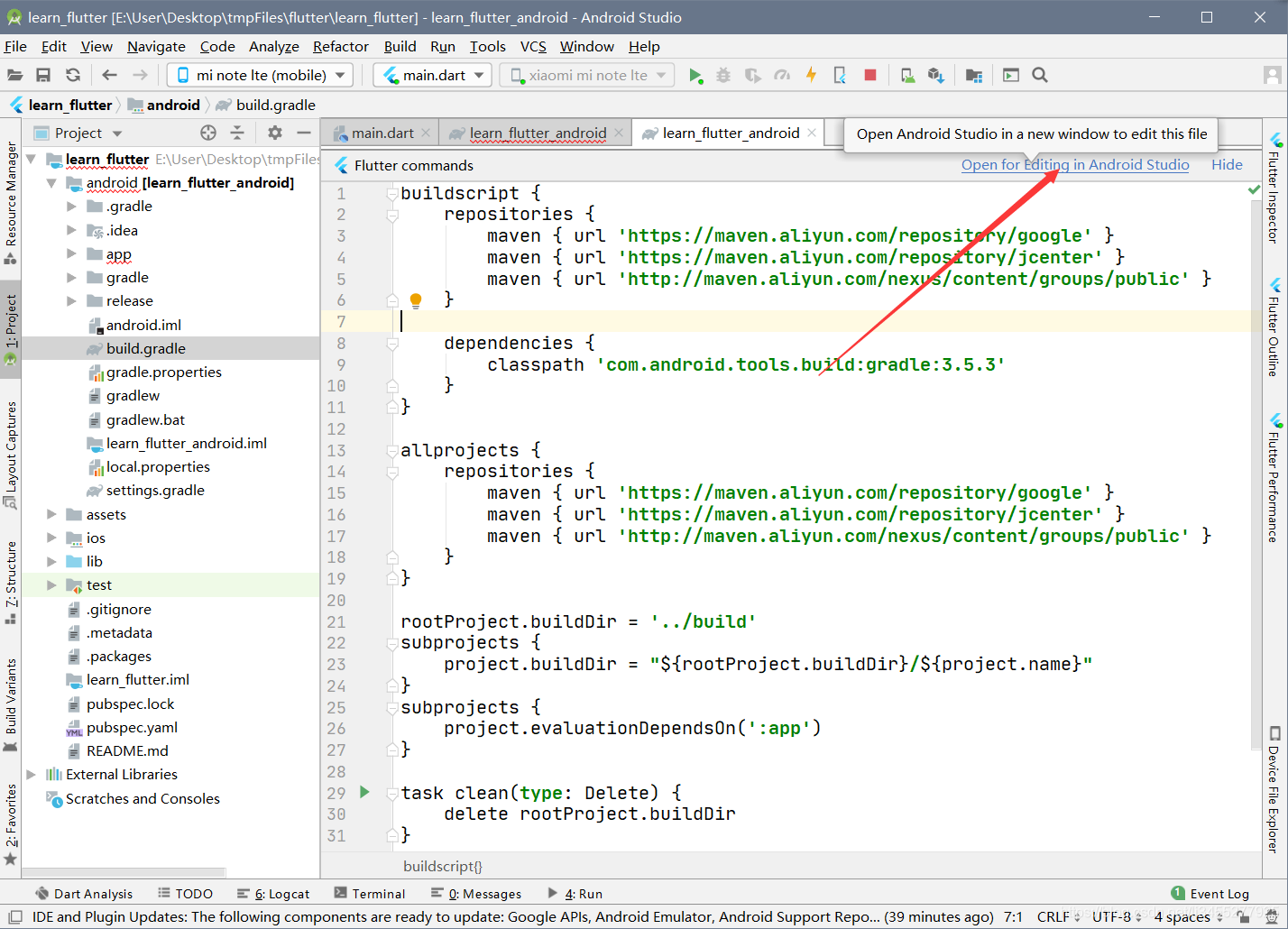Image resolution: width=1288 pixels, height=929 pixels.
Task: Click Attach debugger to process icon
Action: 840,76
